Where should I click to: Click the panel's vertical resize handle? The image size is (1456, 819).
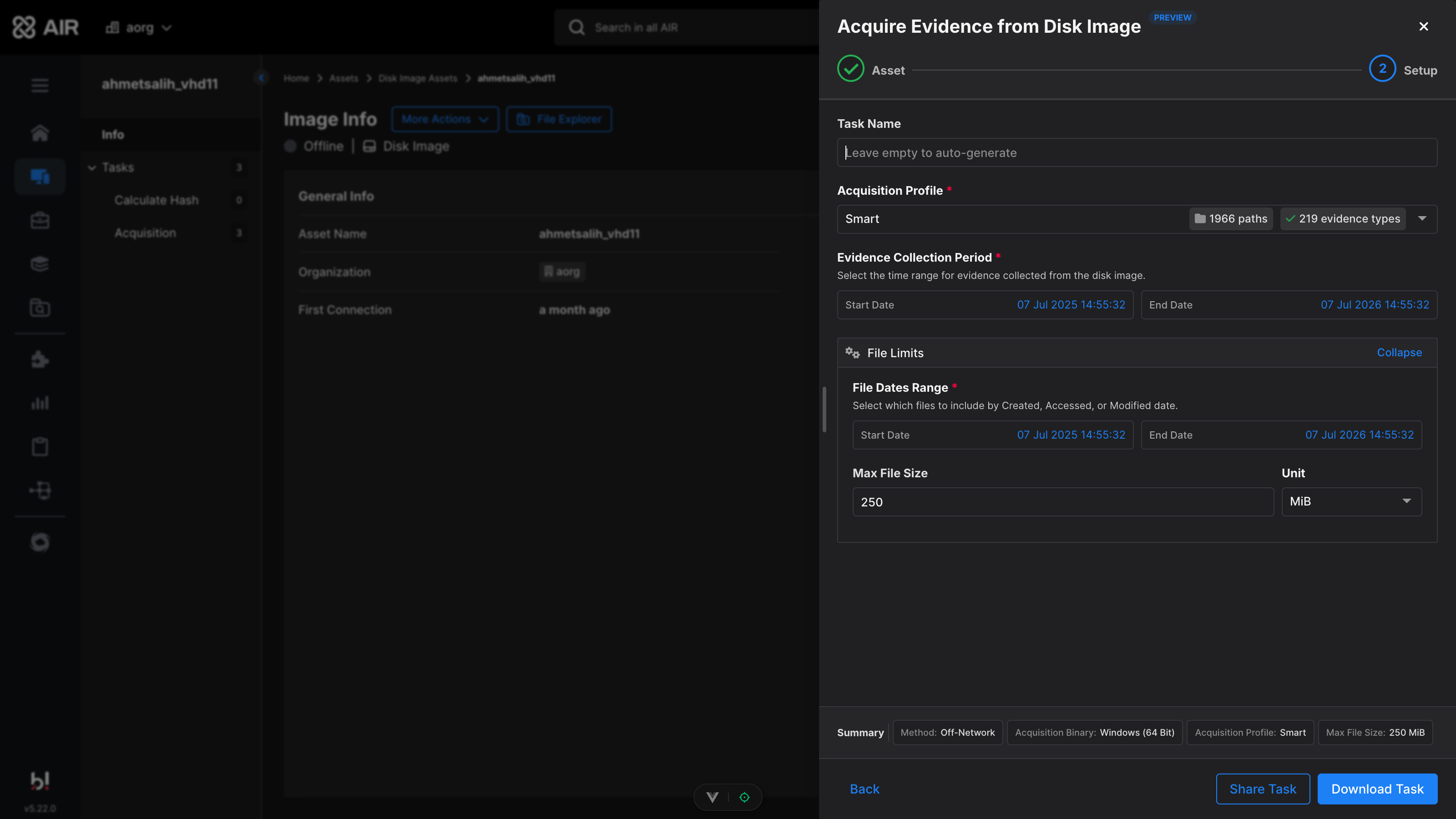click(x=824, y=409)
